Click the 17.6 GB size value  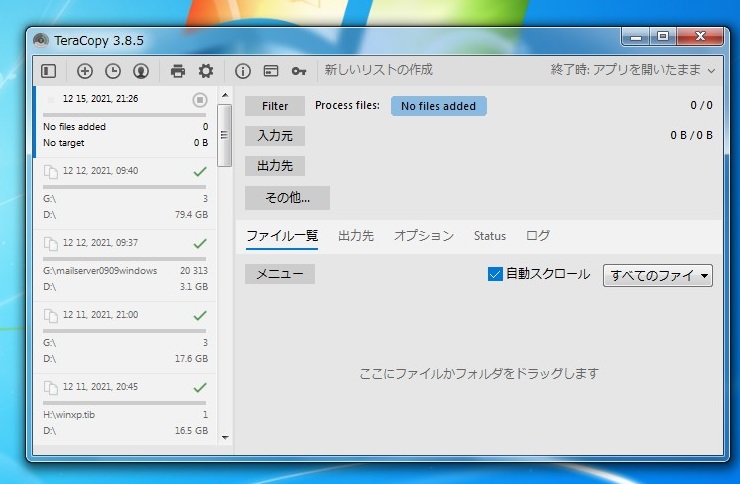coord(191,359)
